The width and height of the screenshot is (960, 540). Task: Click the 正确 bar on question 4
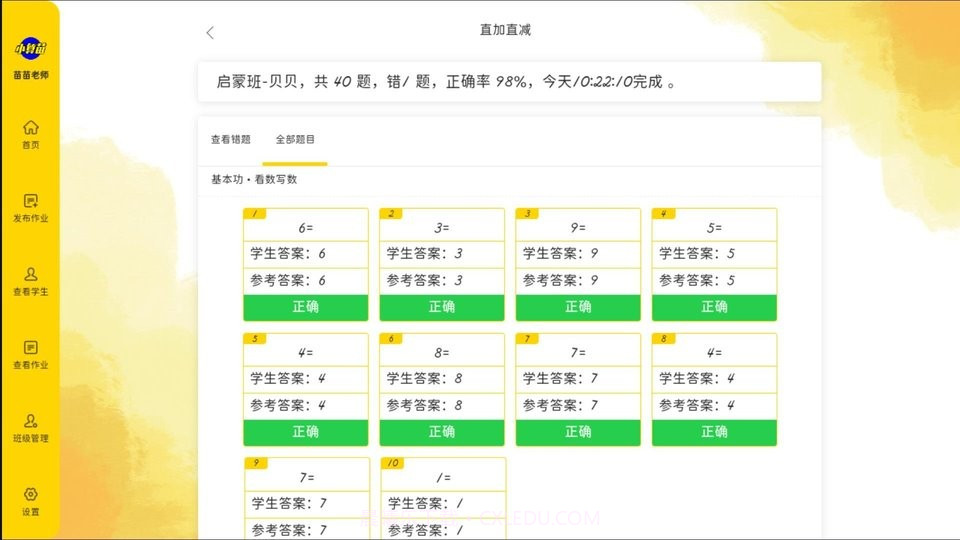coord(714,307)
